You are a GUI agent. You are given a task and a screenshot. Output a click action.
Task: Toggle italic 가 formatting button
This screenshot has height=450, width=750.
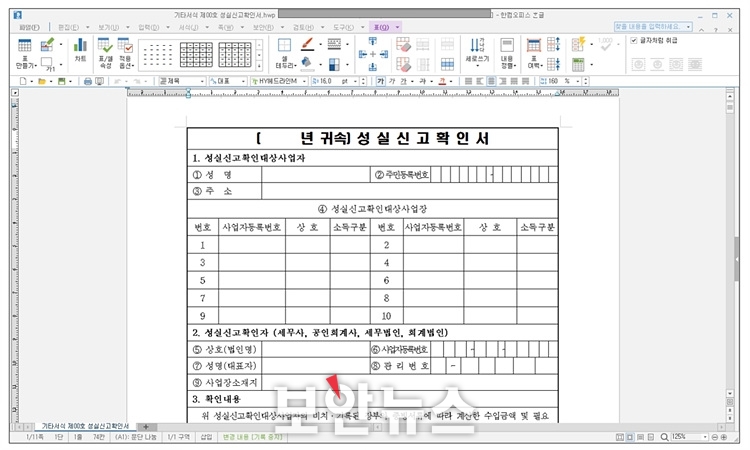pyautogui.click(x=392, y=81)
